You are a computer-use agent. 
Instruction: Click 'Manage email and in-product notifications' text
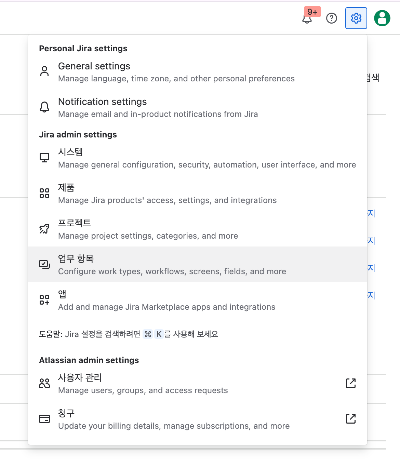click(158, 114)
